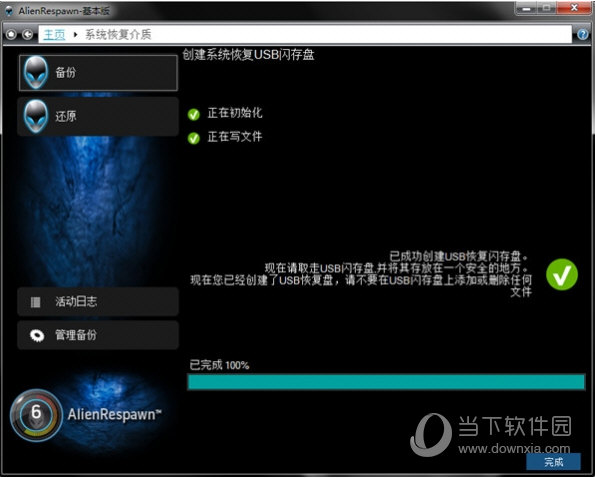Click the back arrow navigation button
Screen dimensions: 595x478
click(27, 35)
